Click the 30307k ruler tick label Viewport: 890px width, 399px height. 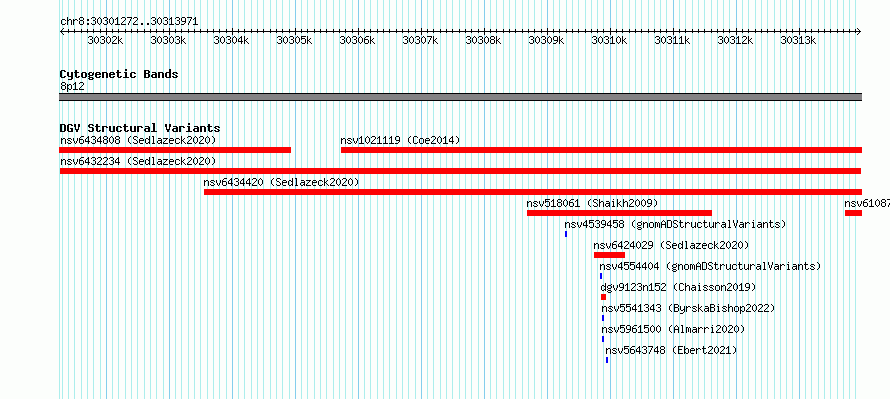[420, 40]
